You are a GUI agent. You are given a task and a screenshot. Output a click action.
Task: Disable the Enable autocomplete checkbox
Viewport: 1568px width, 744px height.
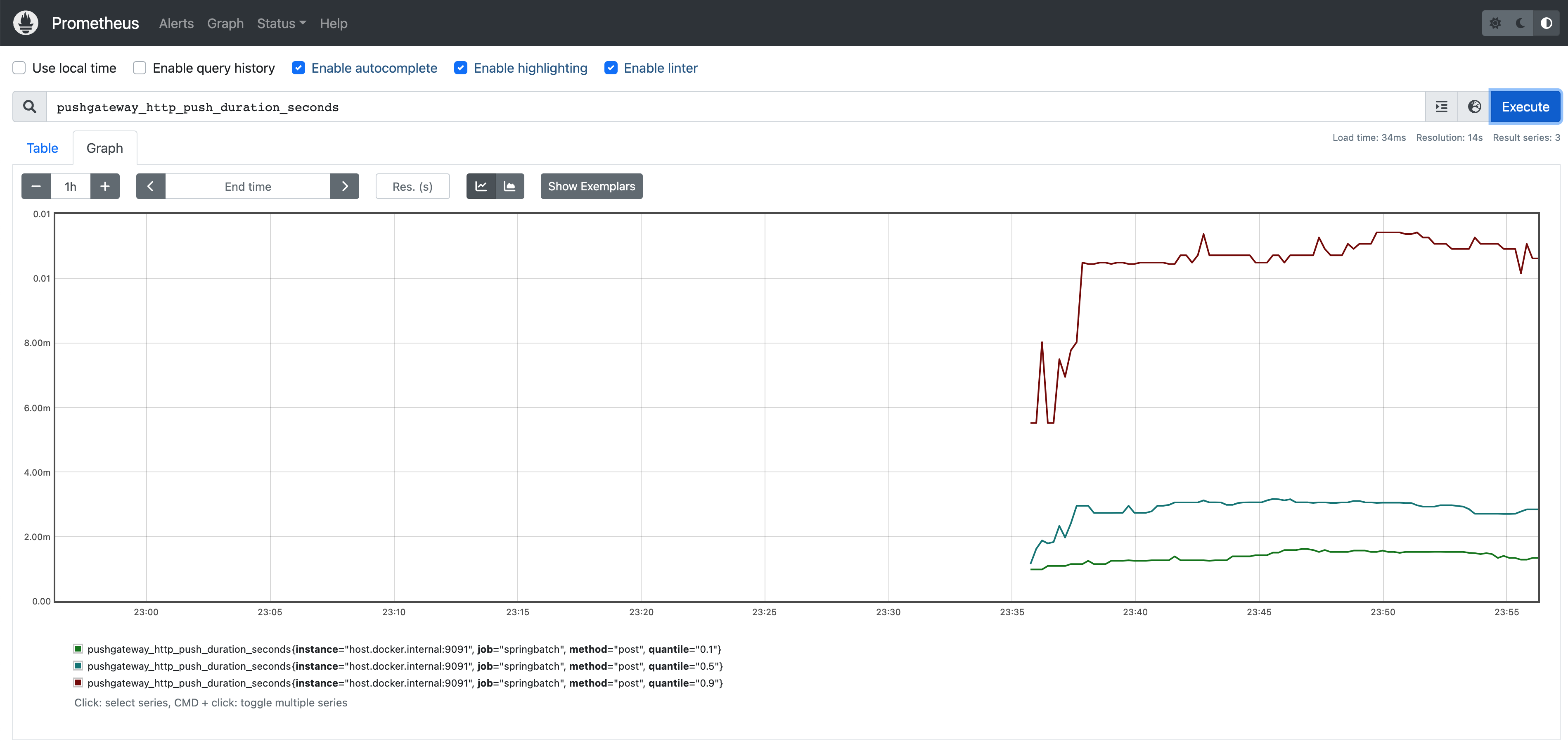click(298, 68)
